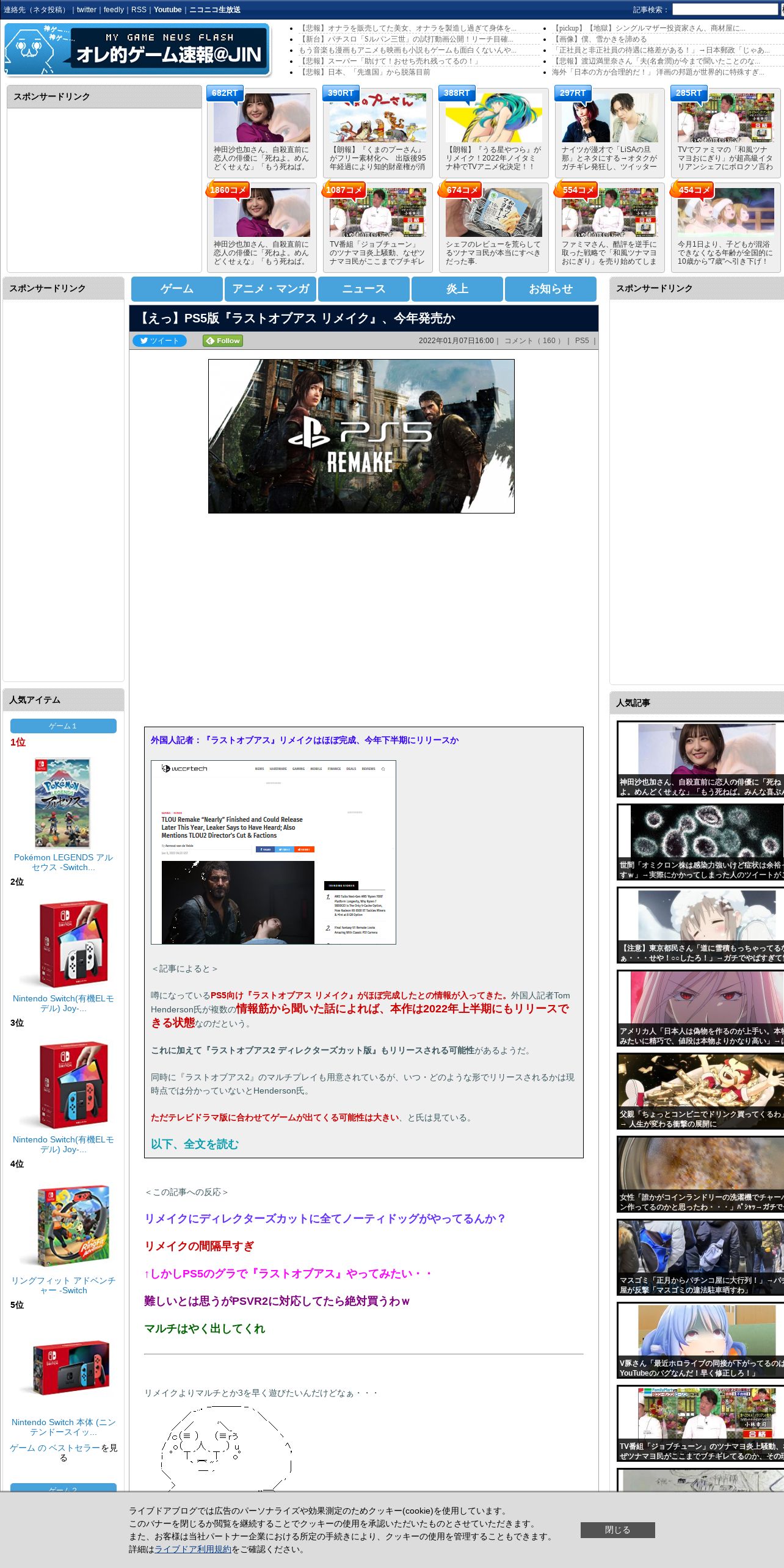Screen dimensions: 784x1568
Task: Open popular article V豚さん ホロライブ
Action: tap(700, 1340)
